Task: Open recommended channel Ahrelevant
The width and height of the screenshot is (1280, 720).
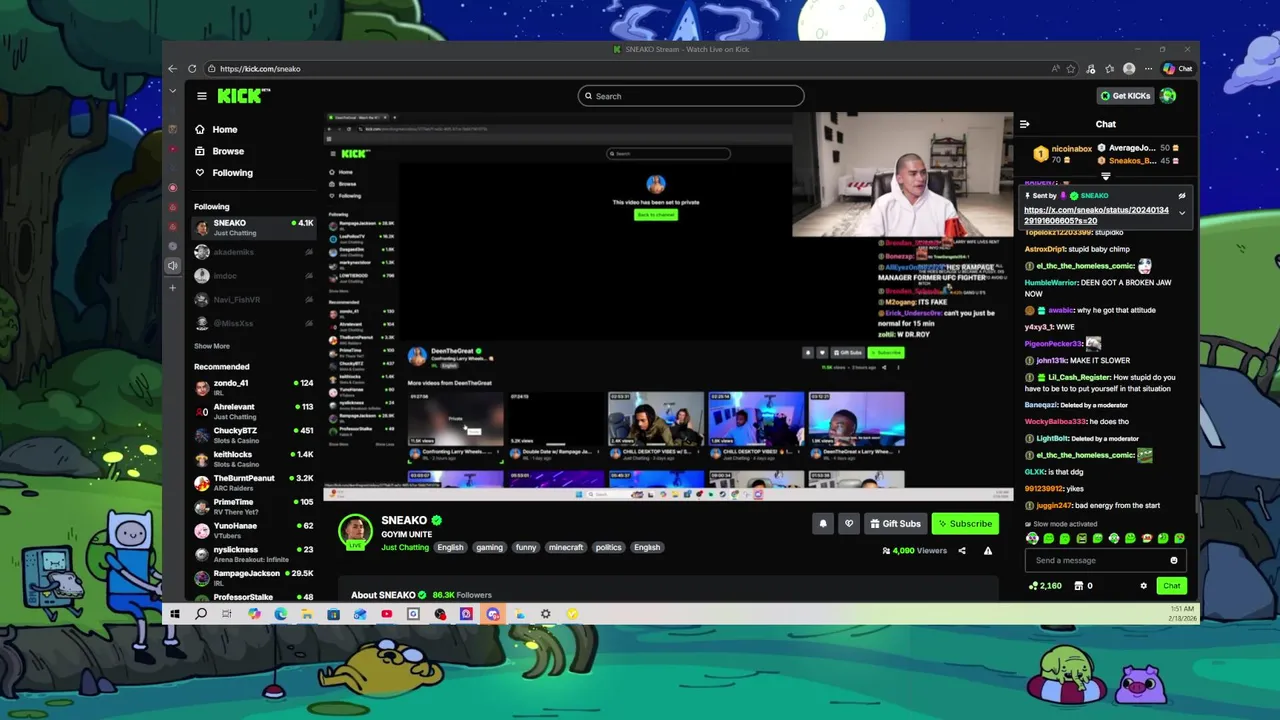Action: [x=253, y=411]
